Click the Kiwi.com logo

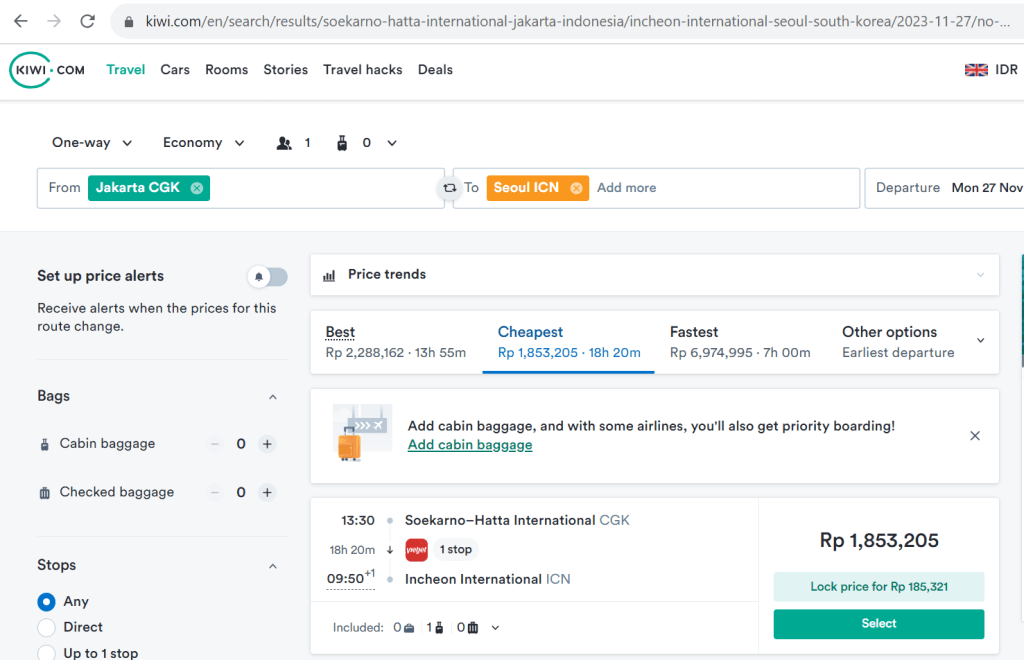click(47, 70)
